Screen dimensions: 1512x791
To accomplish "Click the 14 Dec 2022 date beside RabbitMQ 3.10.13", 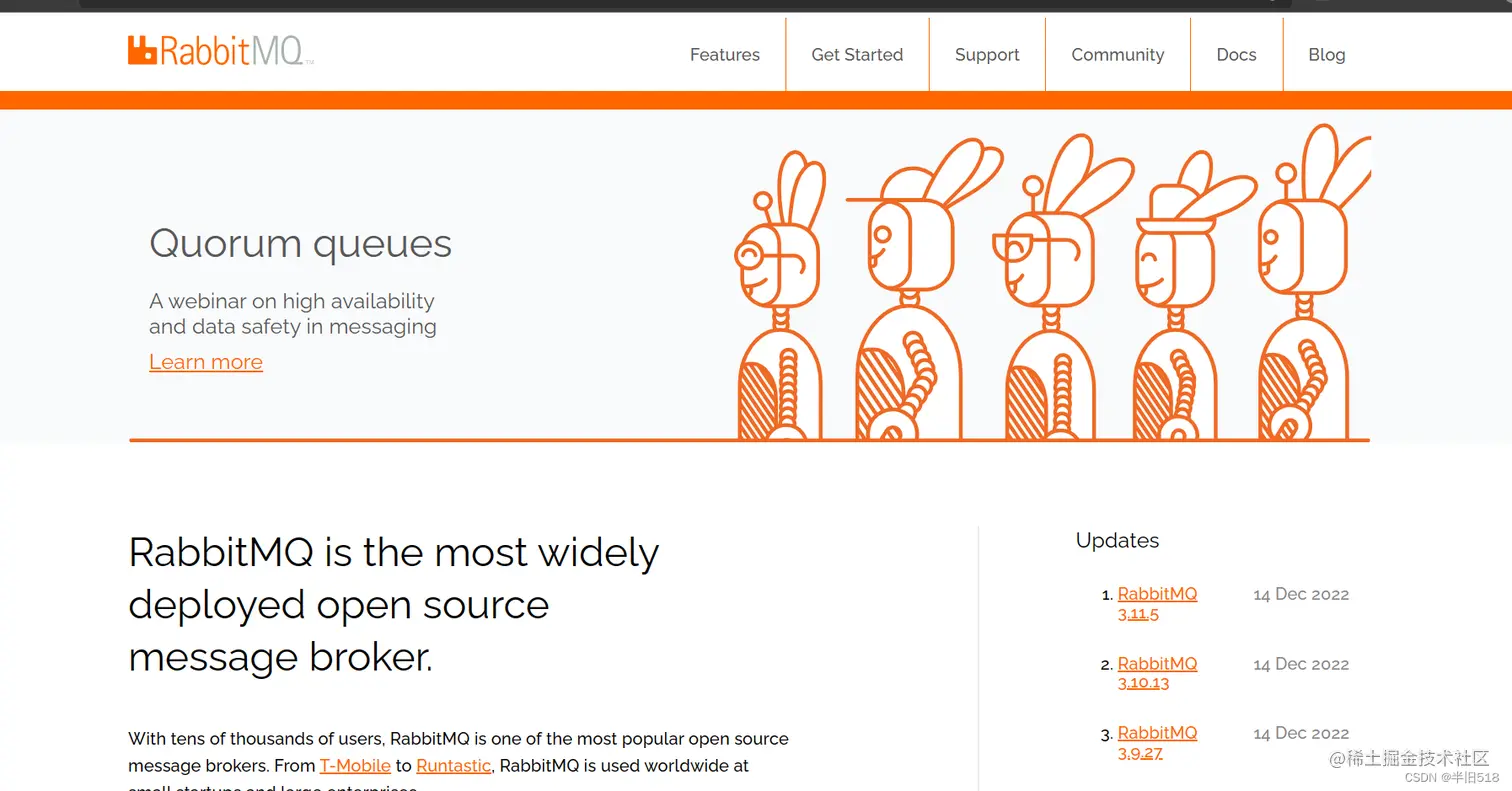I will [1301, 664].
